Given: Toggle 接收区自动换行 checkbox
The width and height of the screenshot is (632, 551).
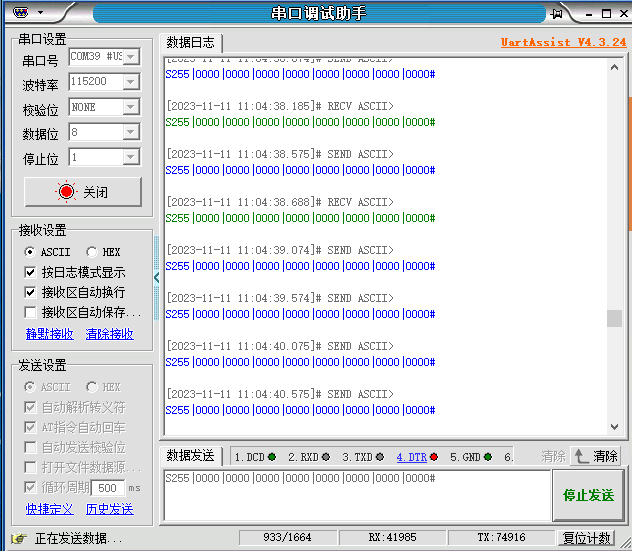Looking at the screenshot, I should point(30,292).
